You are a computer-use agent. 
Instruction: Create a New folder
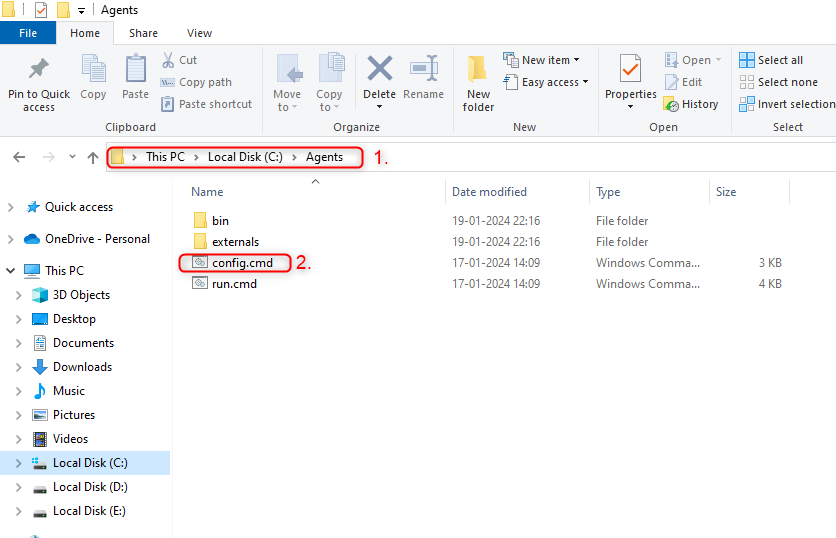[478, 84]
